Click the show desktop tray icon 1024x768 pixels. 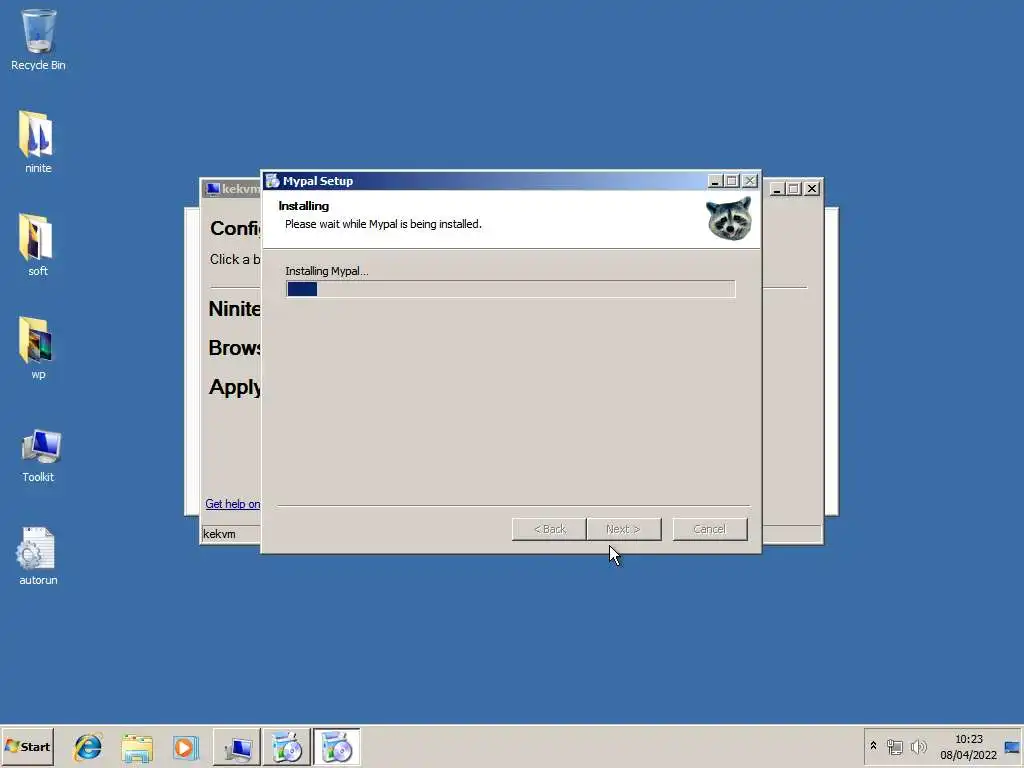(x=1012, y=746)
